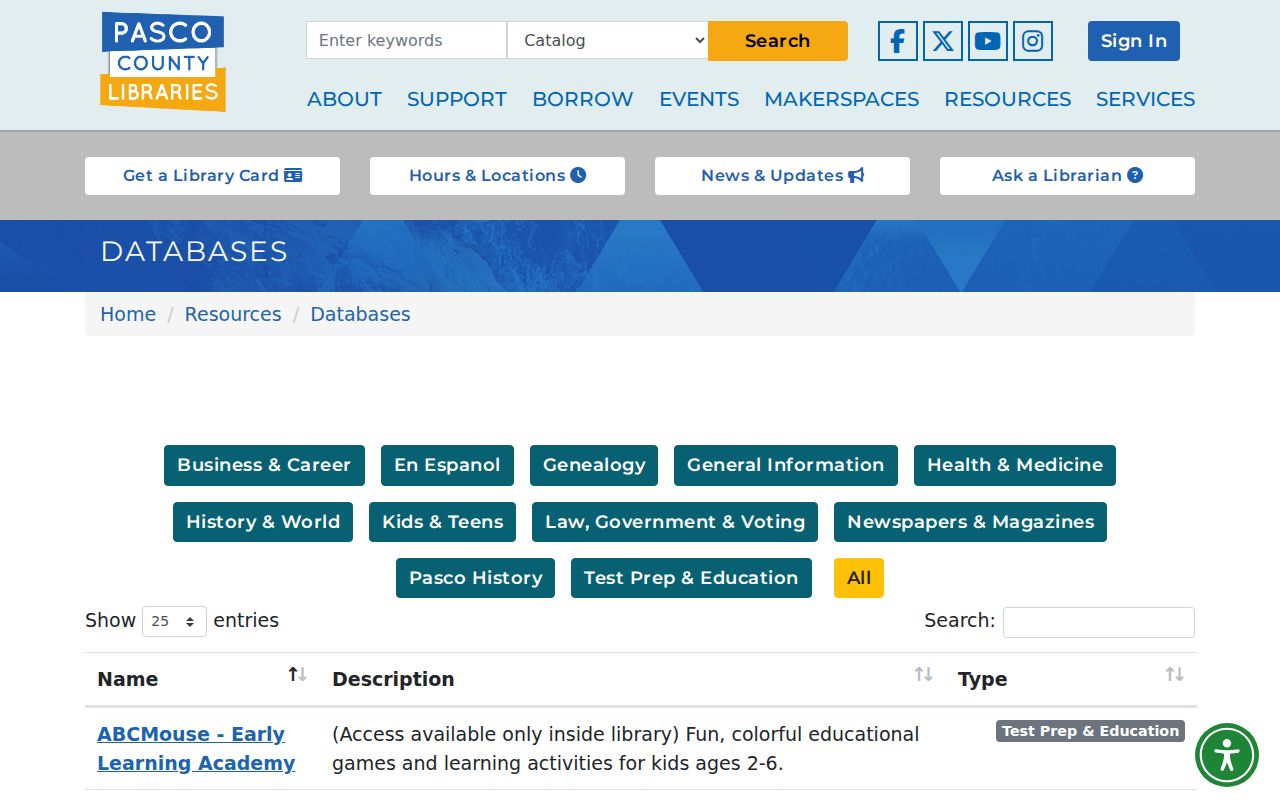The width and height of the screenshot is (1280, 800).
Task: Sort table by Description column arrows
Action: [x=923, y=675]
